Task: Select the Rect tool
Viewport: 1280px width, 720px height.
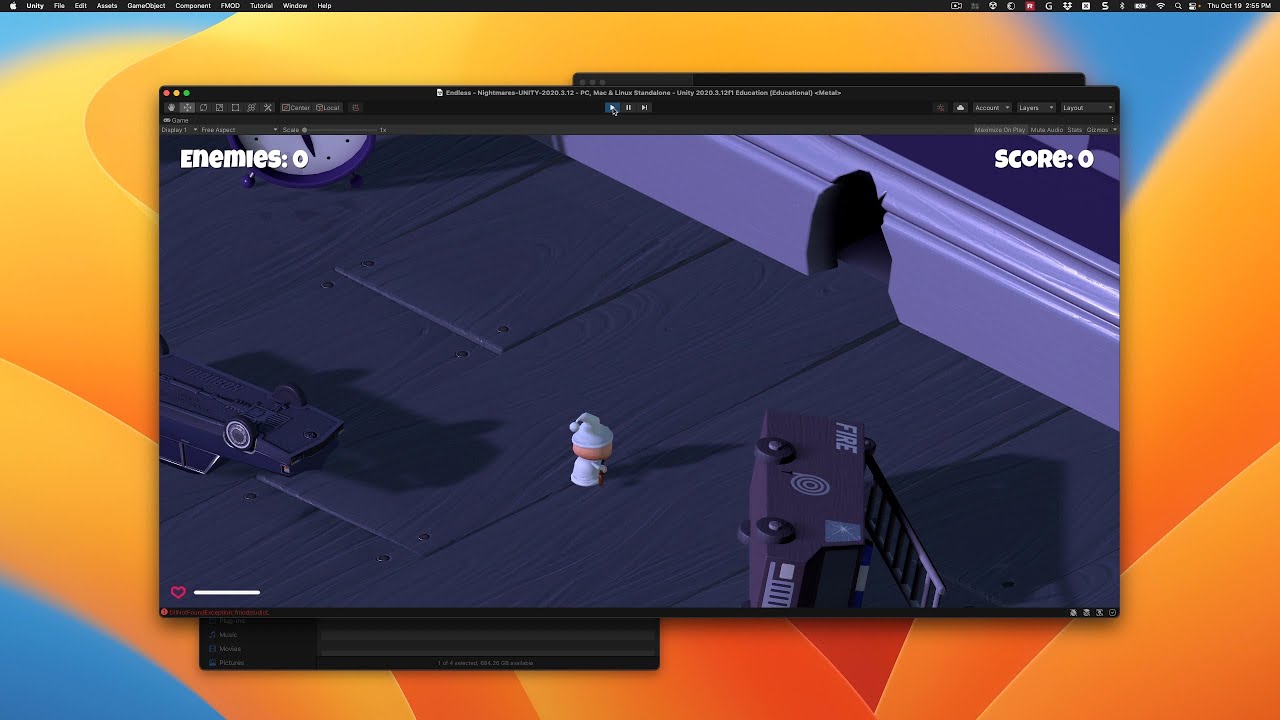Action: [235, 108]
